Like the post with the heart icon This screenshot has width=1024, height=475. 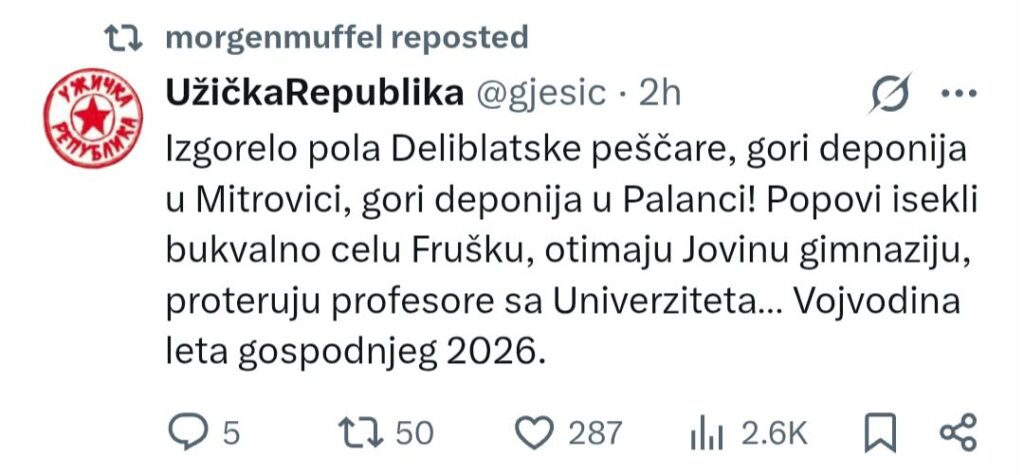(x=534, y=433)
